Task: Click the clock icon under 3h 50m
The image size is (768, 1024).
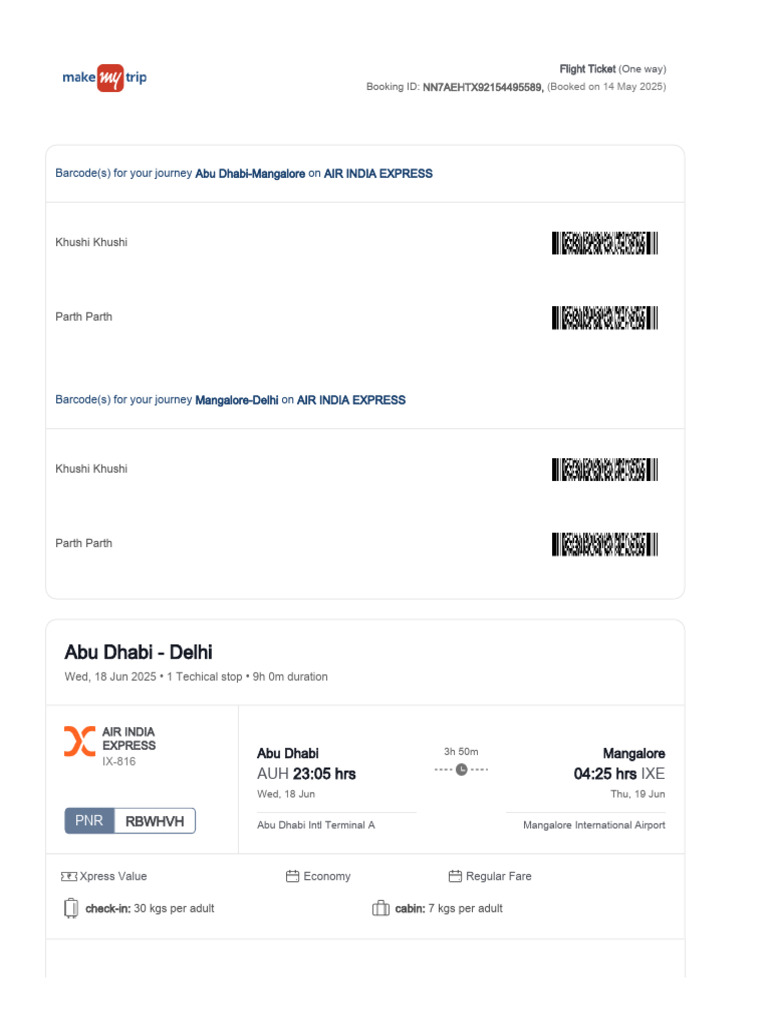Action: tap(461, 769)
